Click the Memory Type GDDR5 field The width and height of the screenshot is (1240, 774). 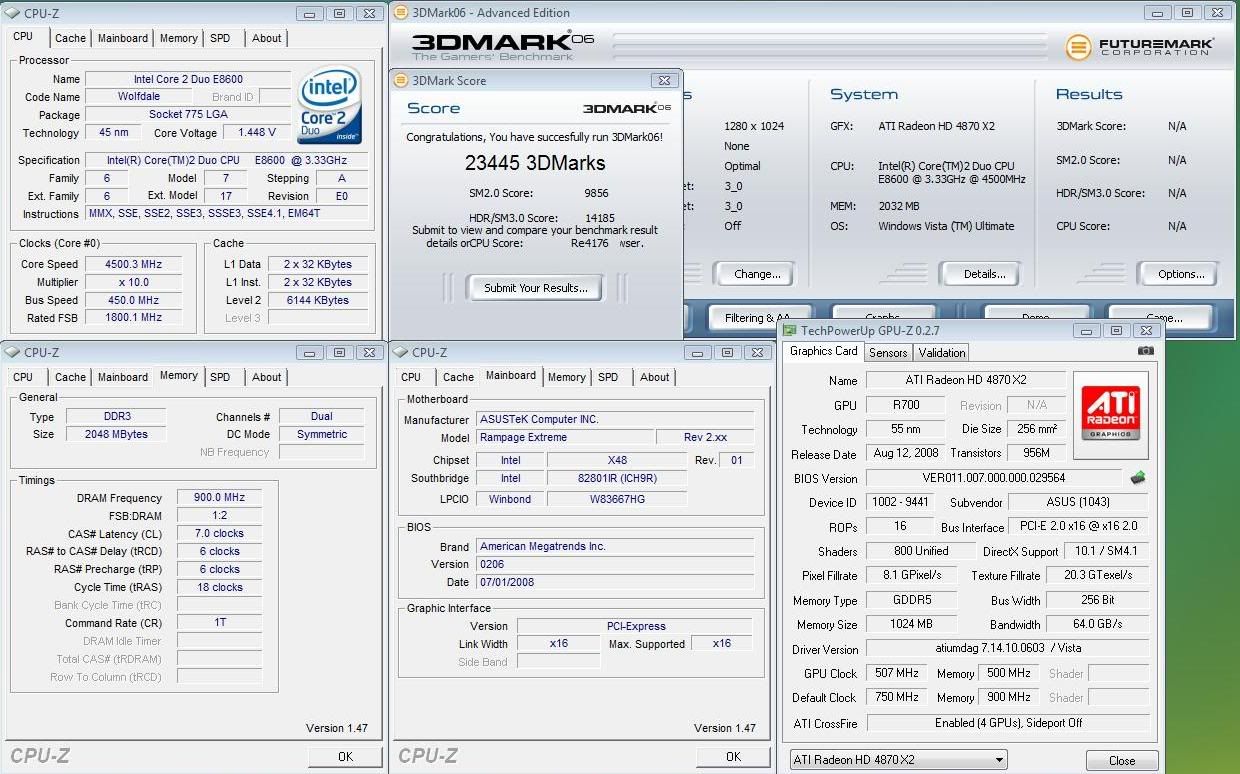[911, 601]
